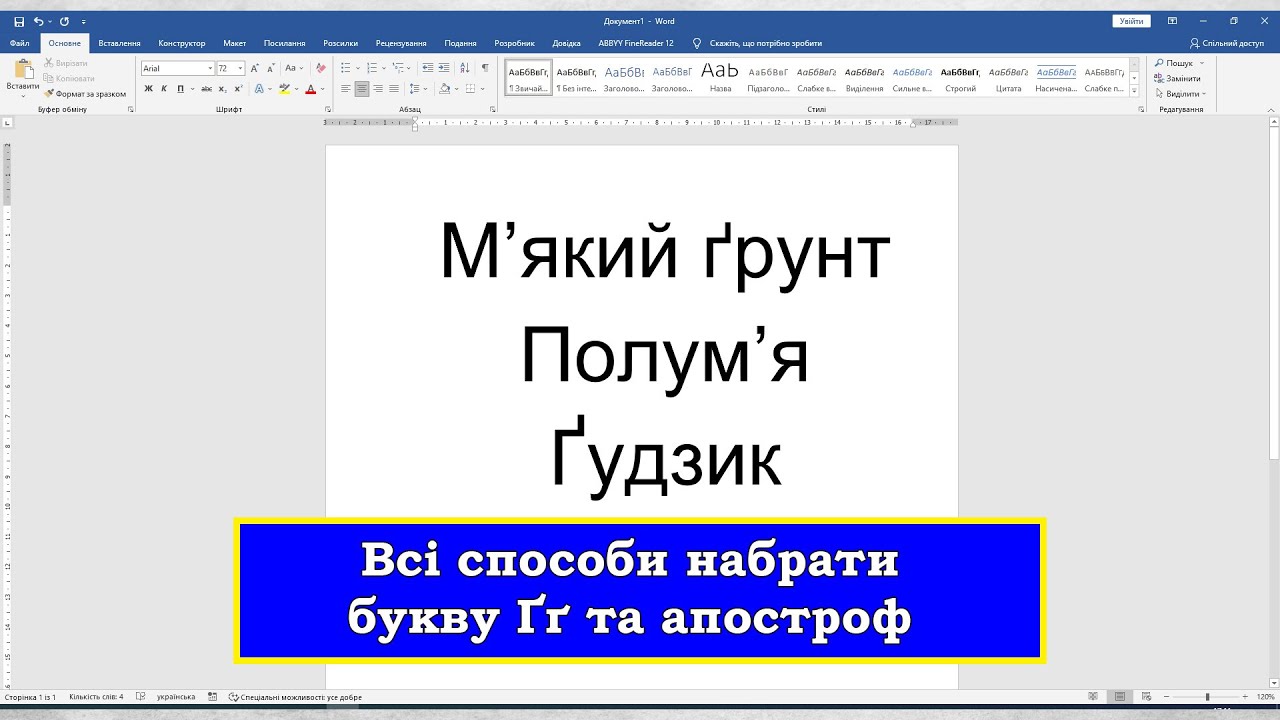The height and width of the screenshot is (720, 1280).
Task: Toggle bold Ж formatting
Action: coord(148,89)
